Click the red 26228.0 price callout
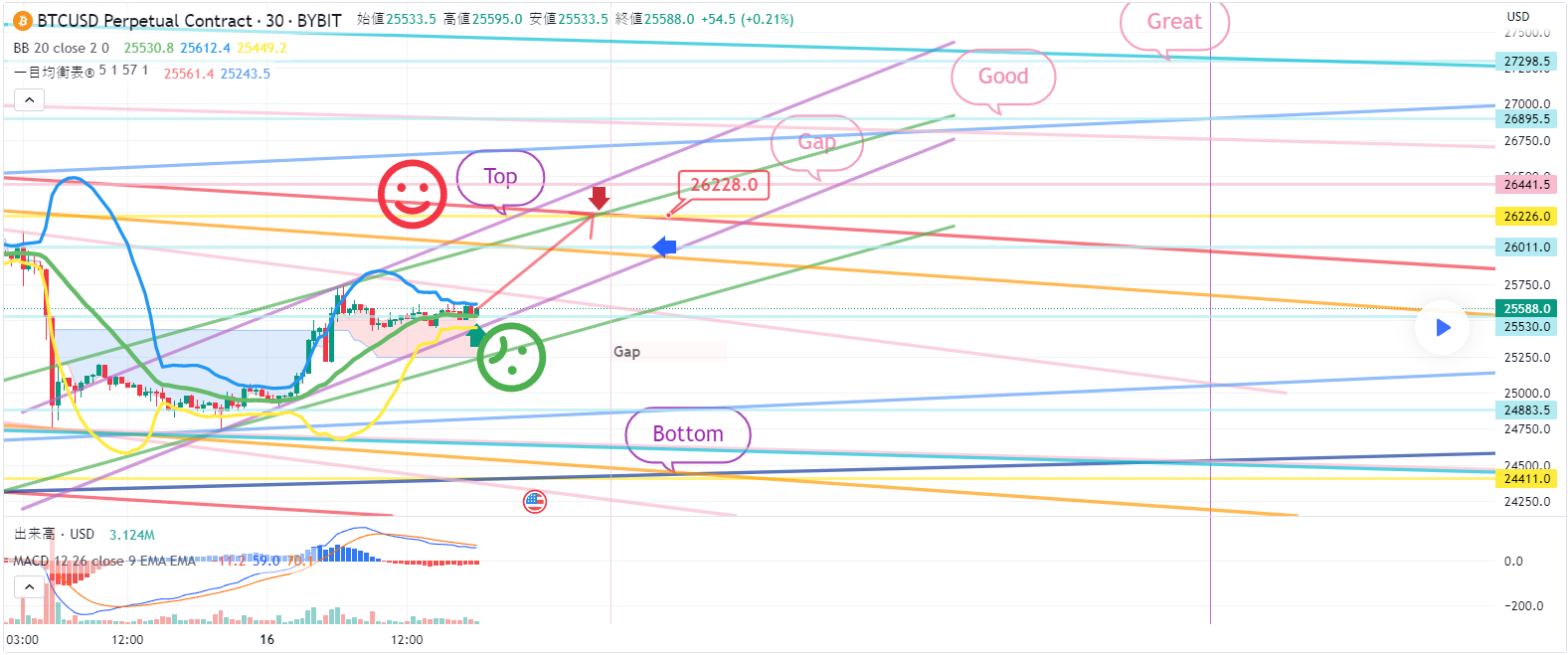Viewport: 1568px width, 655px height. pos(724,185)
